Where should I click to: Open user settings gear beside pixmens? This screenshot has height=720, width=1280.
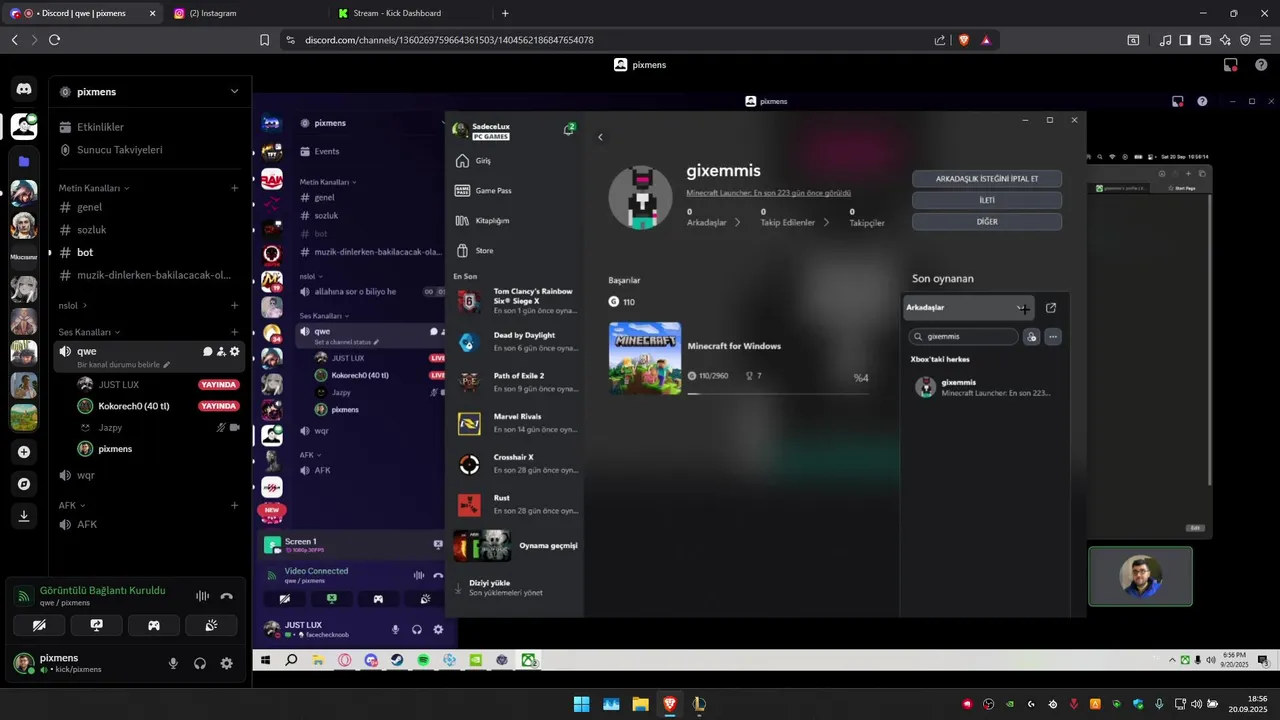(227, 663)
